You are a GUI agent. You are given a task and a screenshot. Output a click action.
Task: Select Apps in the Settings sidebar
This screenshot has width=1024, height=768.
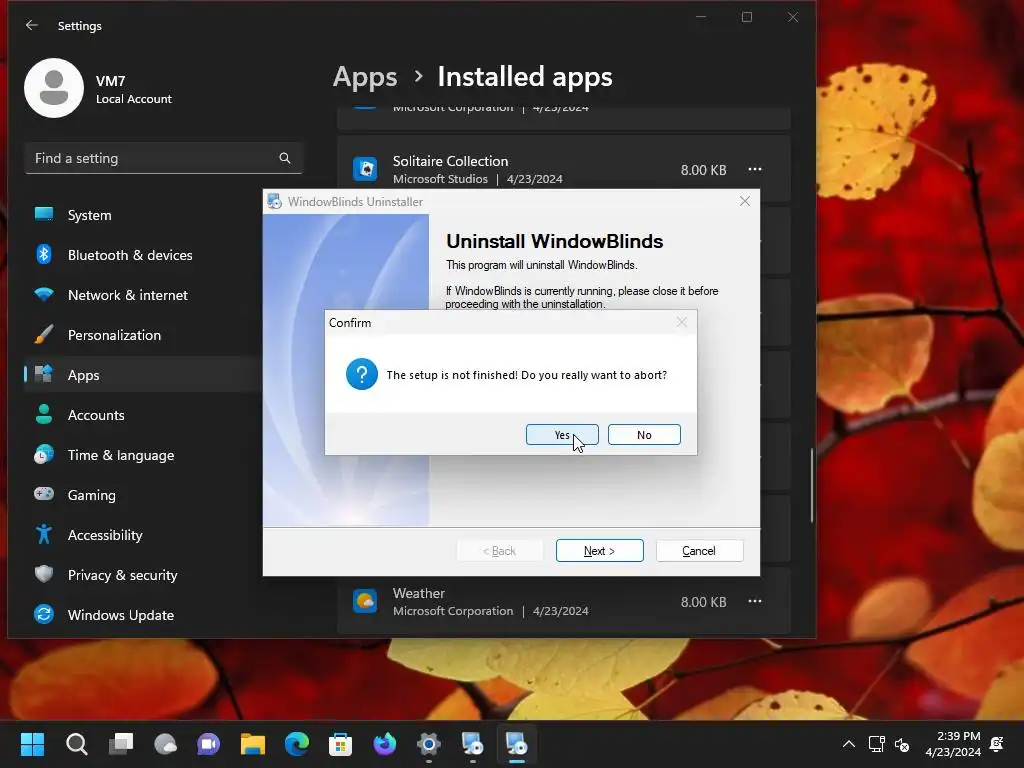coord(142,375)
